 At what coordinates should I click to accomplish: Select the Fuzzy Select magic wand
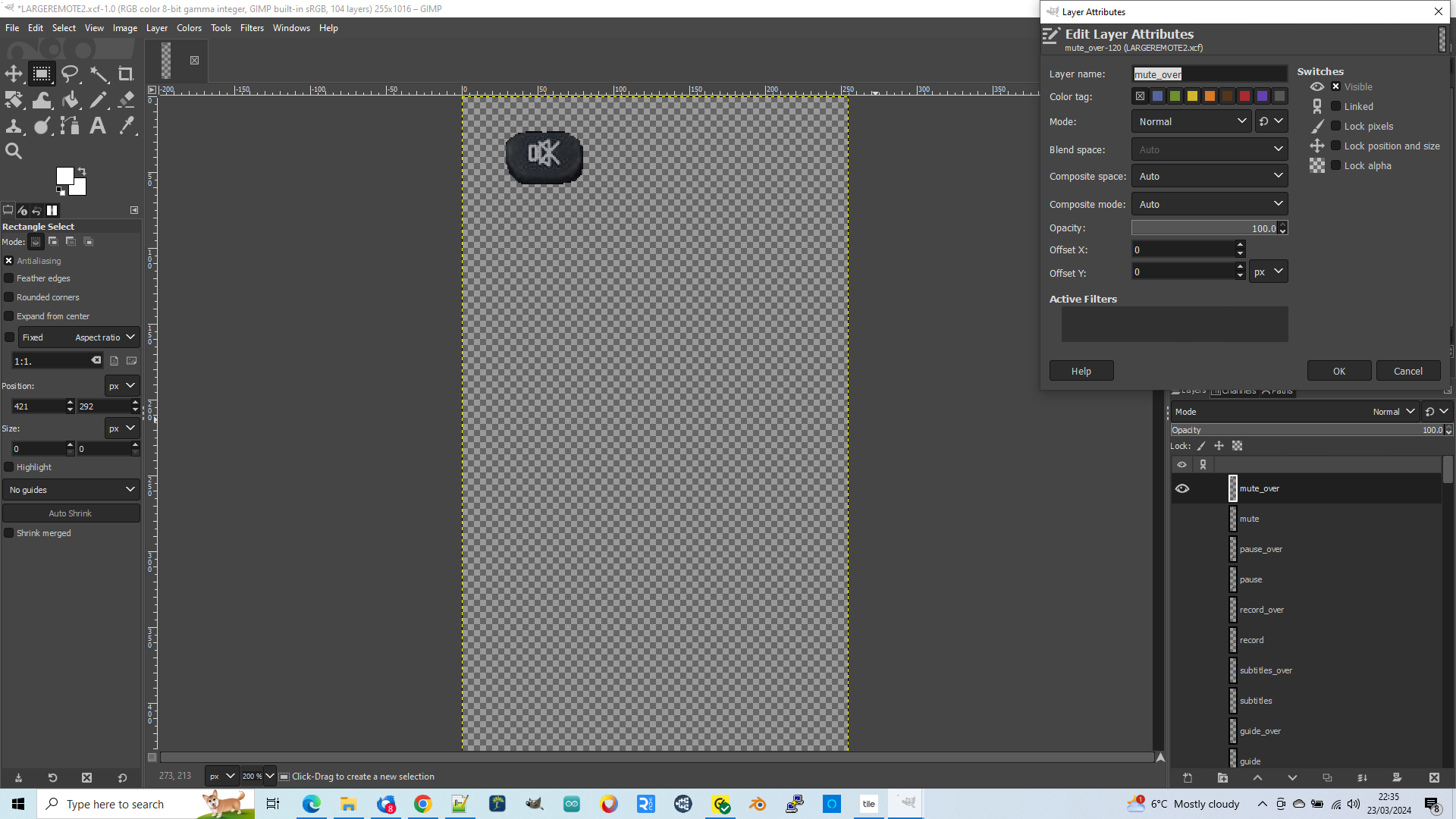[x=99, y=74]
